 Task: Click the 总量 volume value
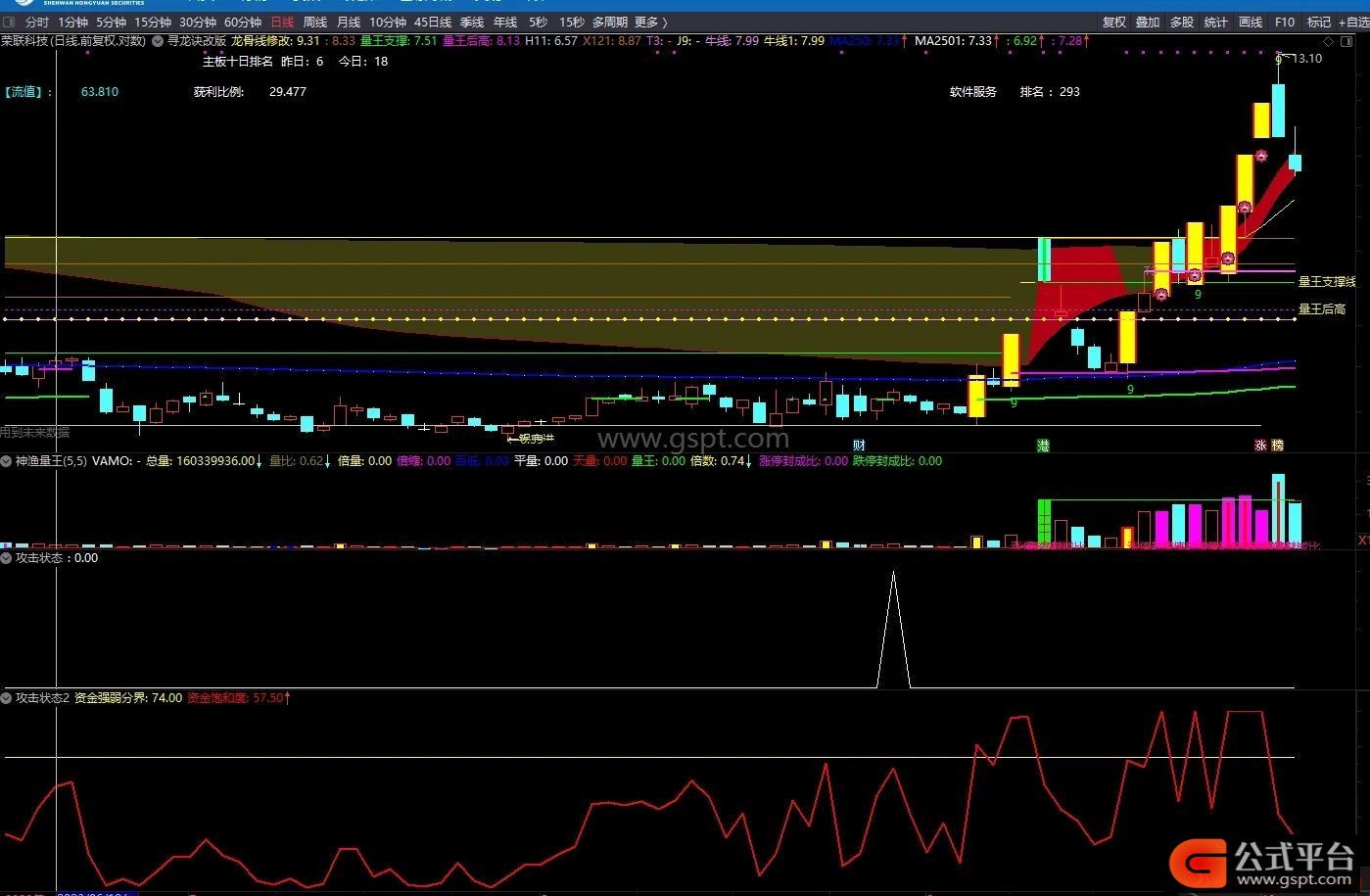pos(204,460)
